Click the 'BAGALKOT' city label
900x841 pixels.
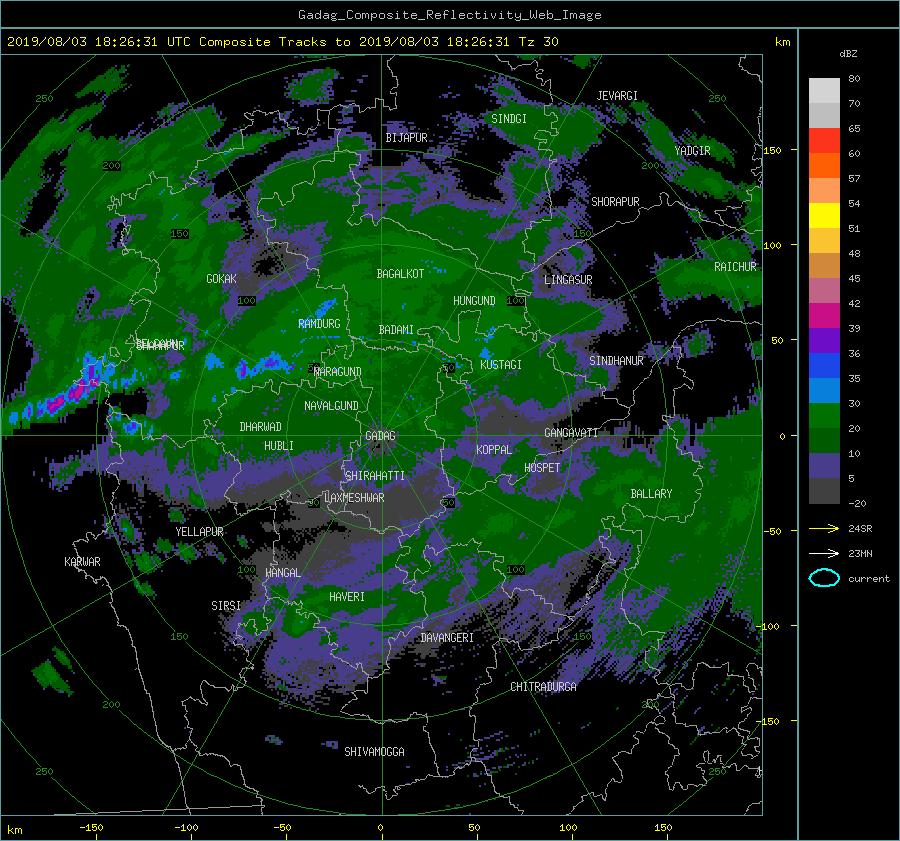tap(400, 274)
